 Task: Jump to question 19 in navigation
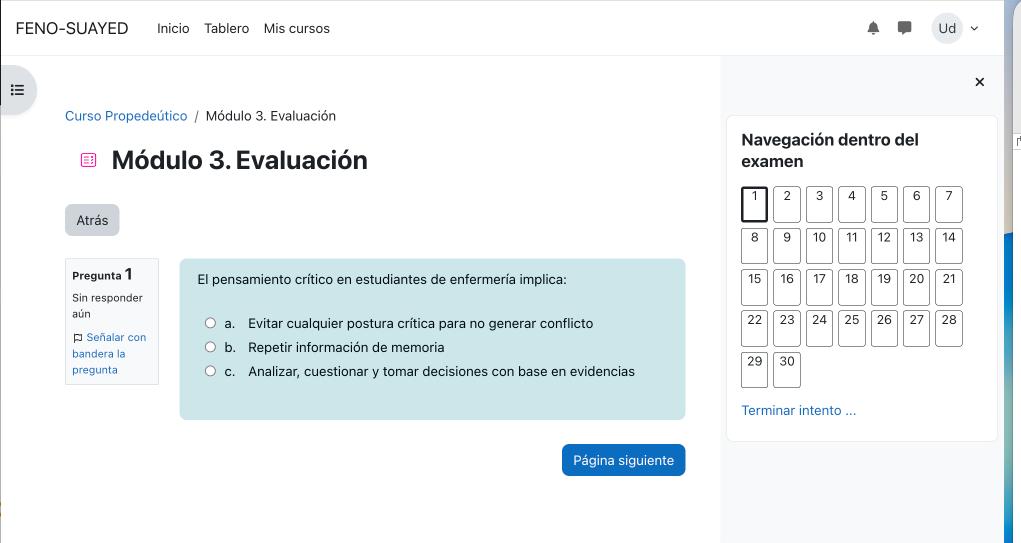pos(884,287)
